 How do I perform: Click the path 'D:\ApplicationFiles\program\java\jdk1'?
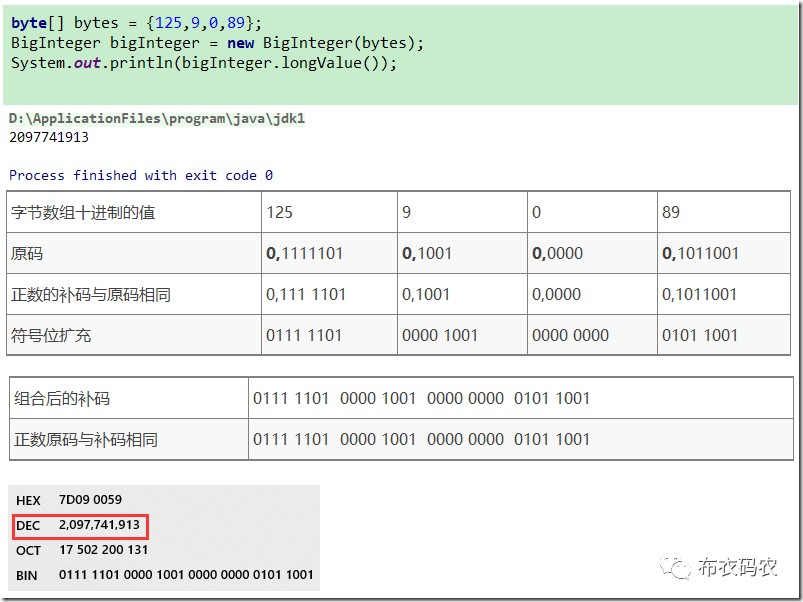point(157,119)
